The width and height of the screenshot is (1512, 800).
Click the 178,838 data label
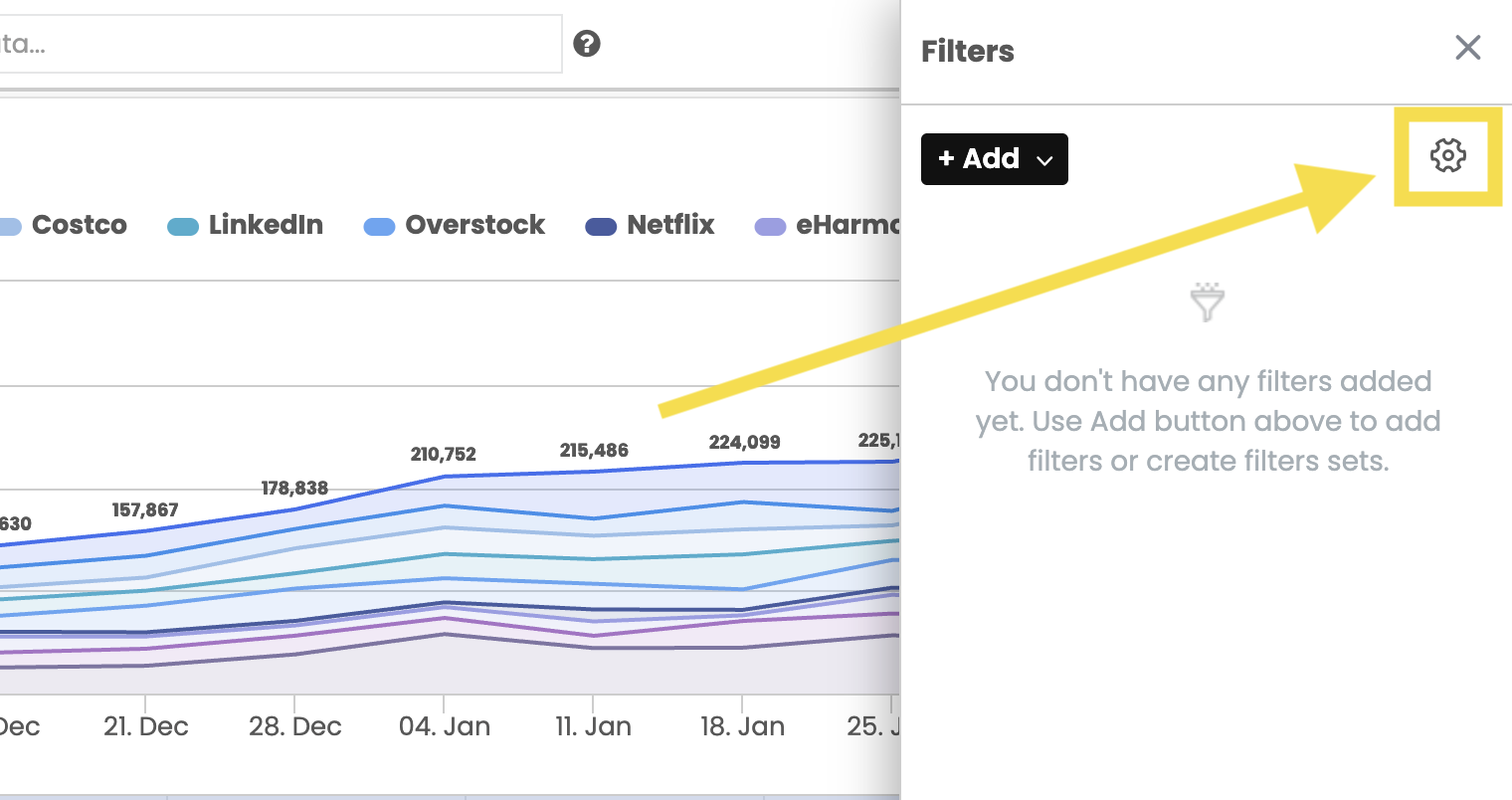[294, 488]
